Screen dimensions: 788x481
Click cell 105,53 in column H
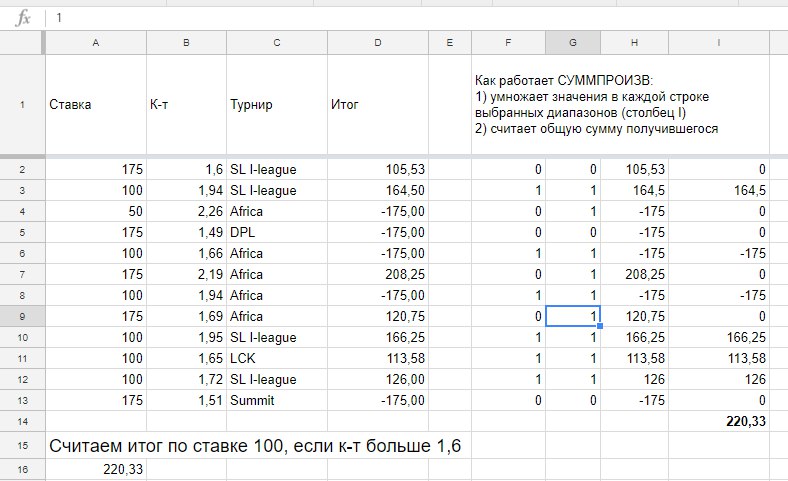click(x=634, y=169)
